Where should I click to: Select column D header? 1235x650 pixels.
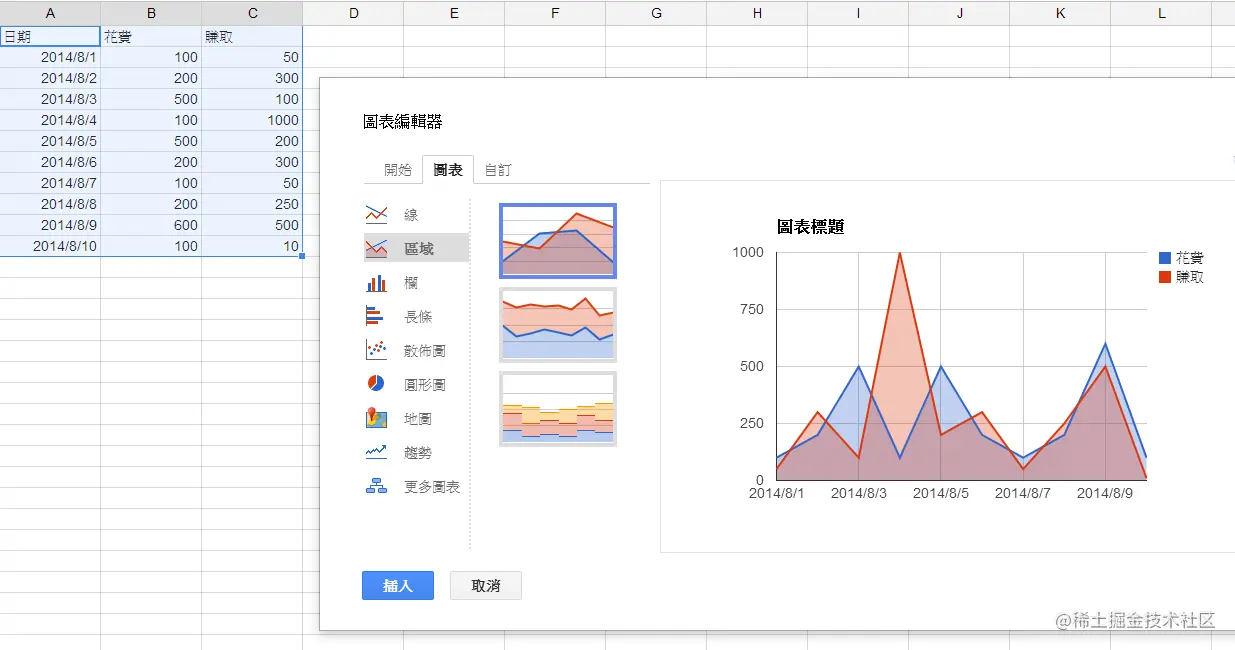[x=353, y=13]
